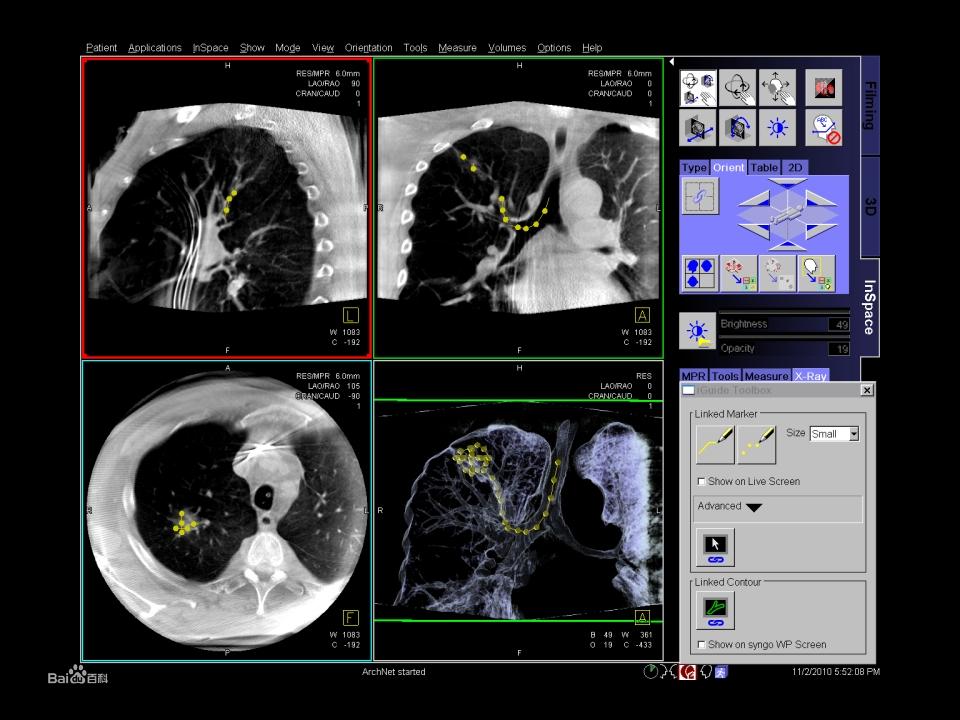
Task: Open the Measure menu in menu bar
Action: [x=457, y=48]
